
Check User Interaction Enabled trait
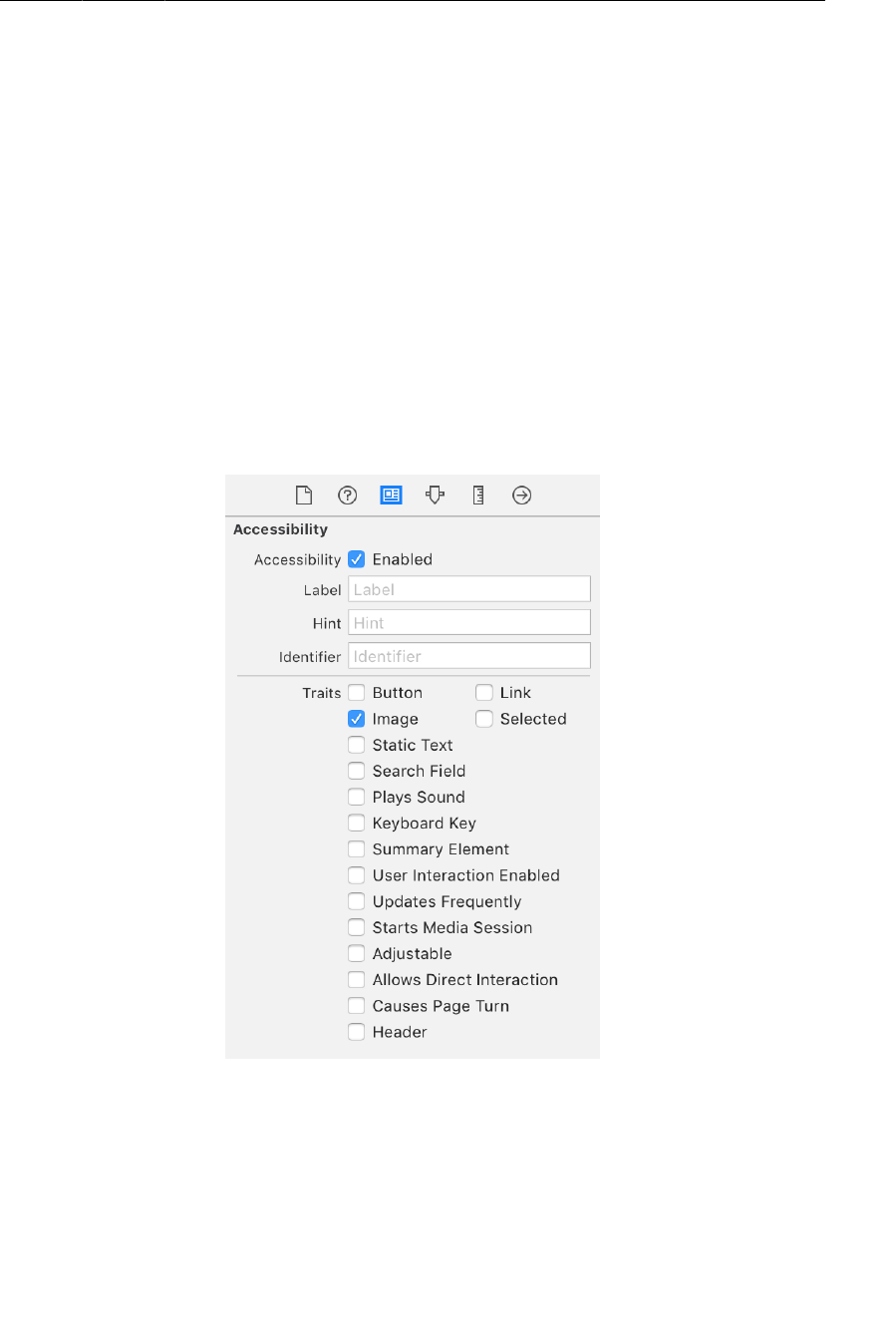[357, 875]
